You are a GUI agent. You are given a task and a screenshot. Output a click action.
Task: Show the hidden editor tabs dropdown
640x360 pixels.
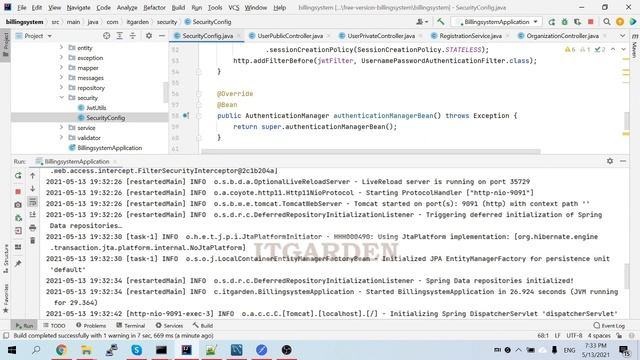622,36
